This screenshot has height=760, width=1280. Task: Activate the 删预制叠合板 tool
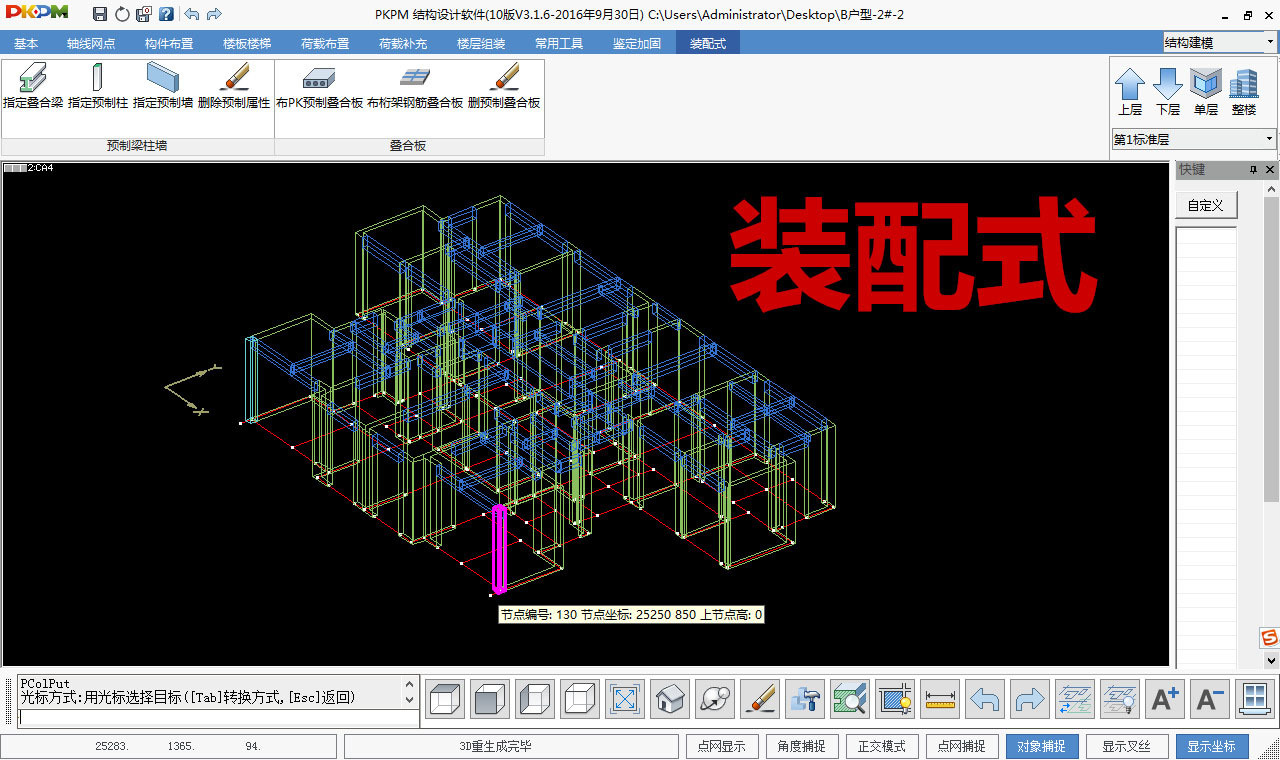click(x=503, y=88)
